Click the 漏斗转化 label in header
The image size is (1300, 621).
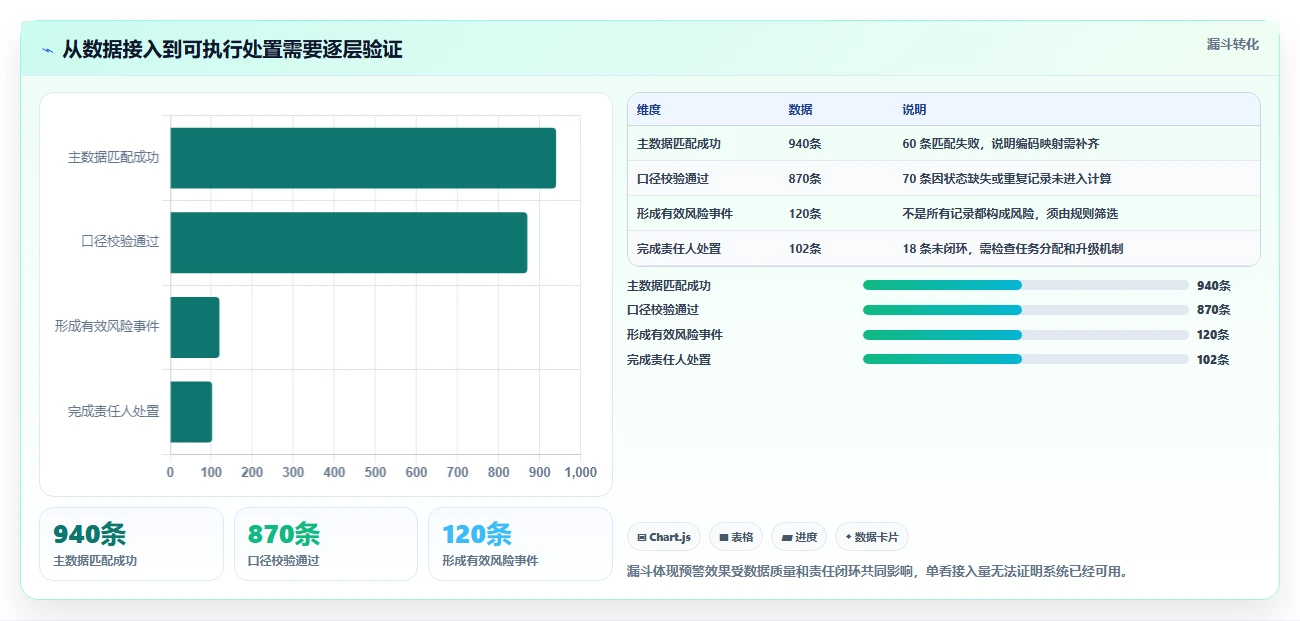click(1232, 44)
